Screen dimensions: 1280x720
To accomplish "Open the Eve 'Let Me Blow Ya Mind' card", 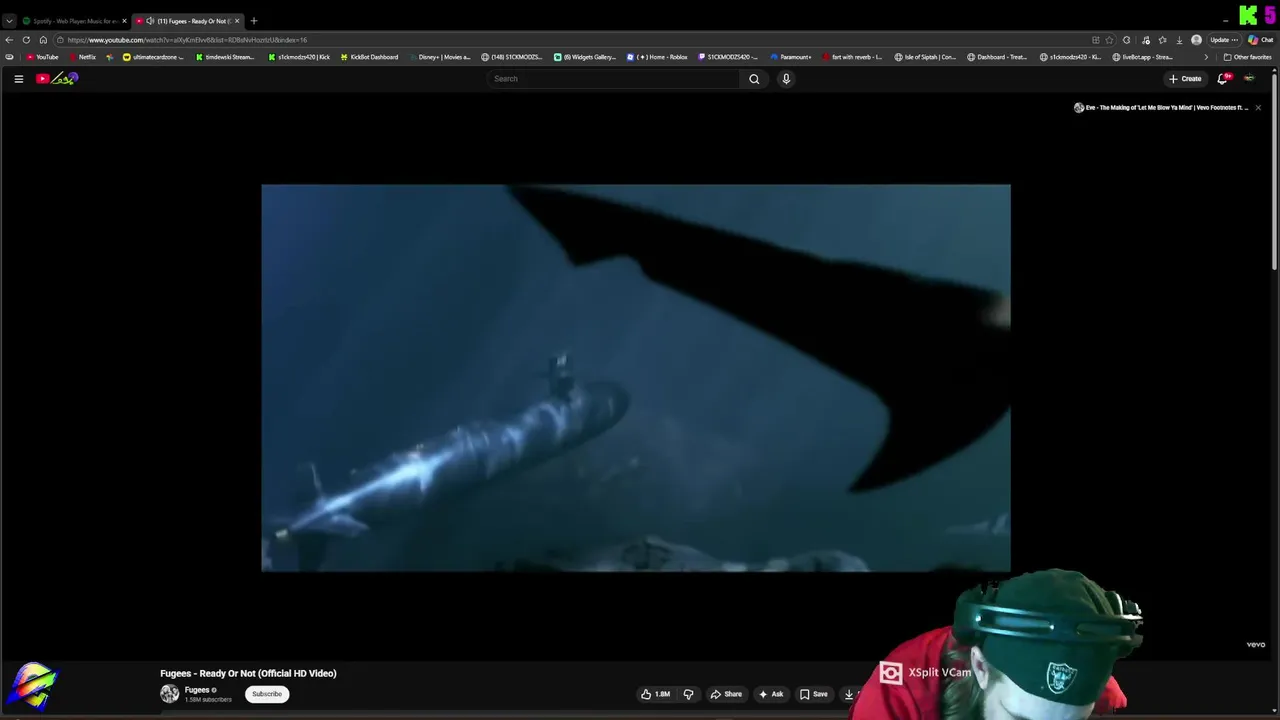I will [x=1160, y=108].
